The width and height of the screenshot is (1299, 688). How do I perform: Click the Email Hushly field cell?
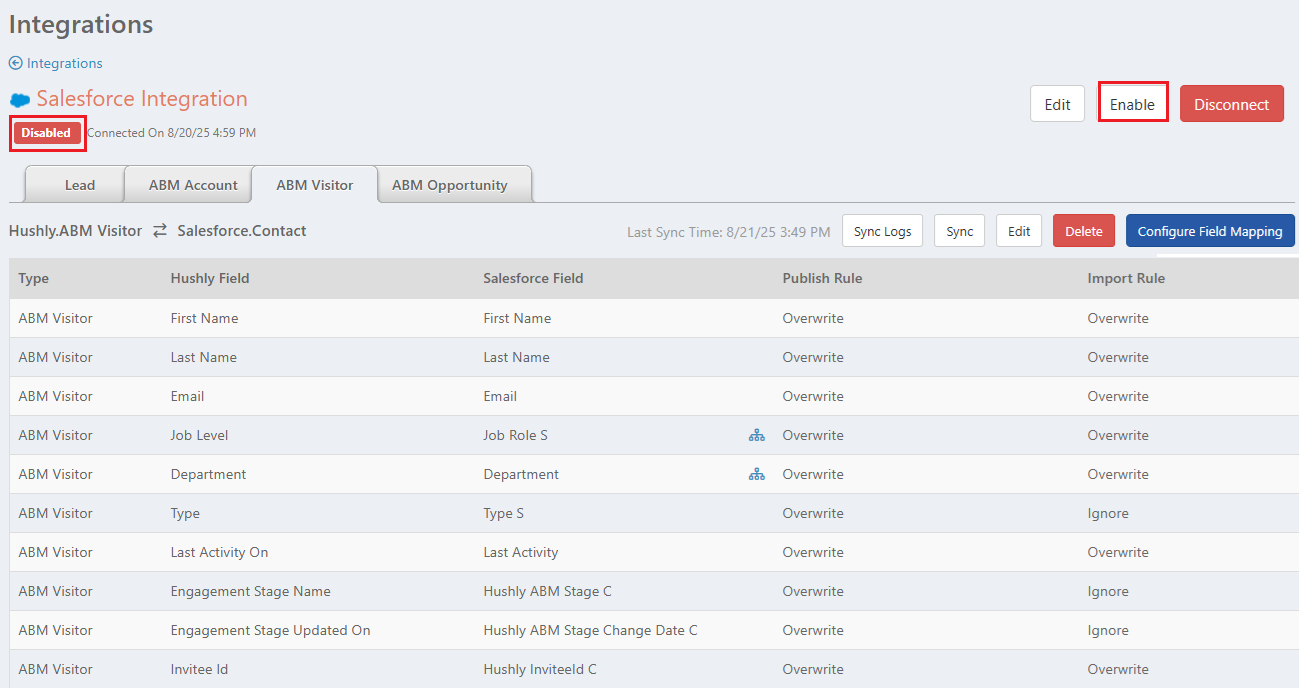coord(188,396)
